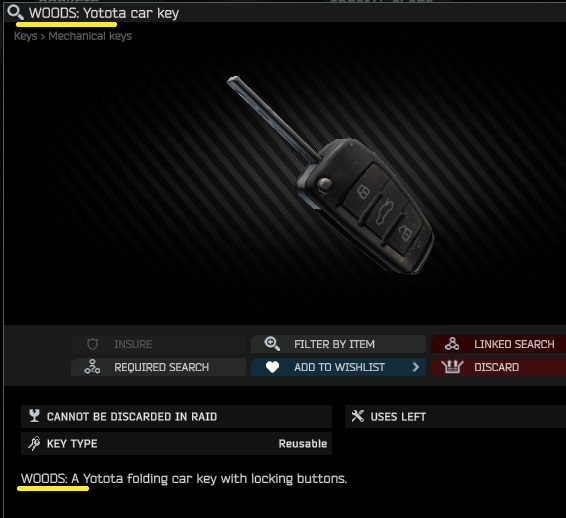Click the Cannot Be Discarded icon
Viewport: 566px width, 518px height.
(34, 416)
